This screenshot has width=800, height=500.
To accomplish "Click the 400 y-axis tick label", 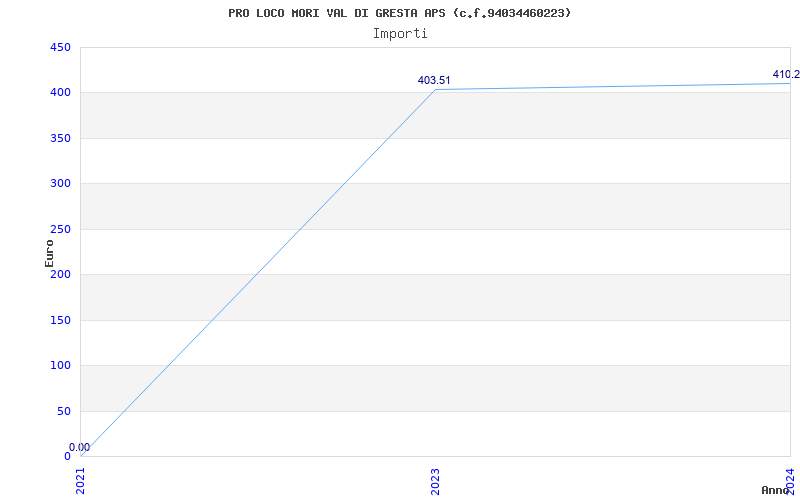I will (x=60, y=93).
